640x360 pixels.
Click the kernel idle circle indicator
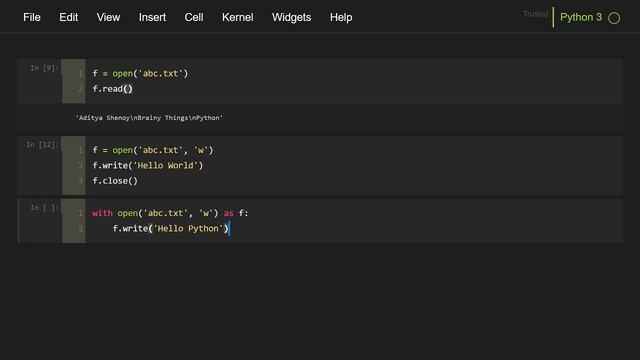[614, 18]
